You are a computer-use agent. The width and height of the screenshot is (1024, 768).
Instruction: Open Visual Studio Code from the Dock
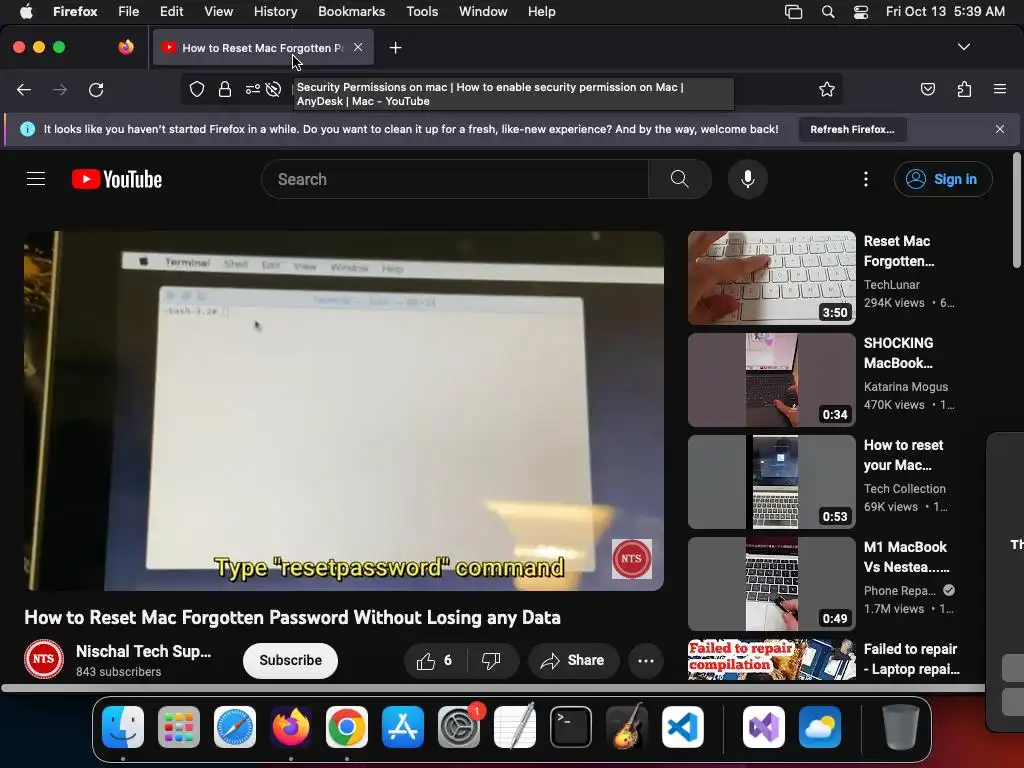pyautogui.click(x=682, y=726)
